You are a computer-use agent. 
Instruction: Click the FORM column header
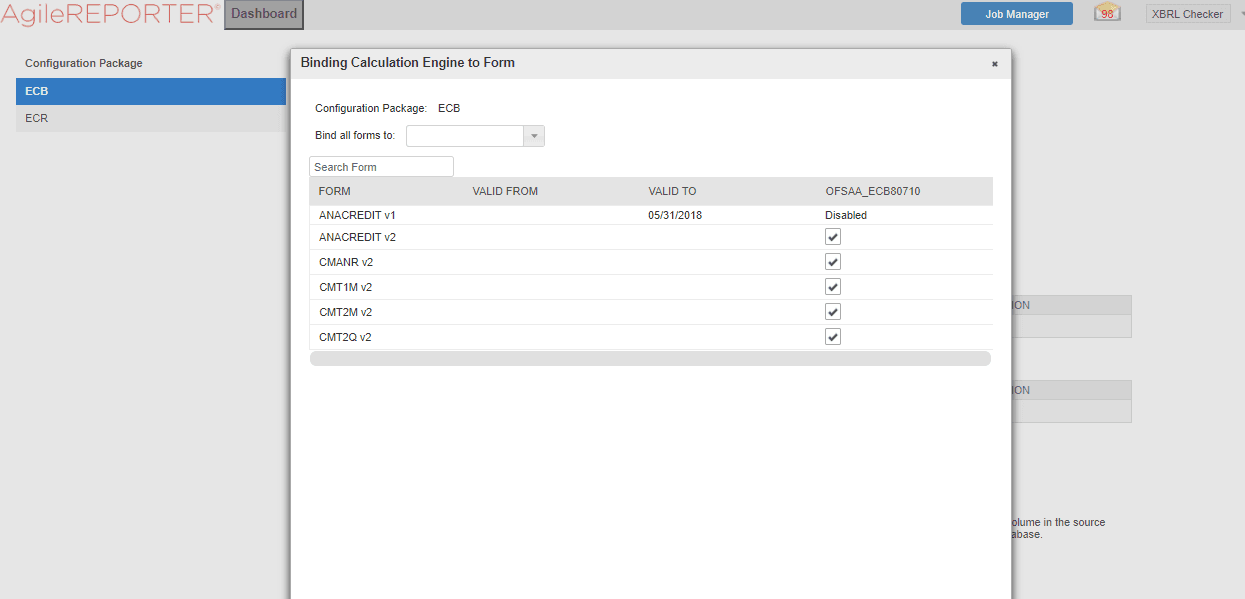pos(335,191)
